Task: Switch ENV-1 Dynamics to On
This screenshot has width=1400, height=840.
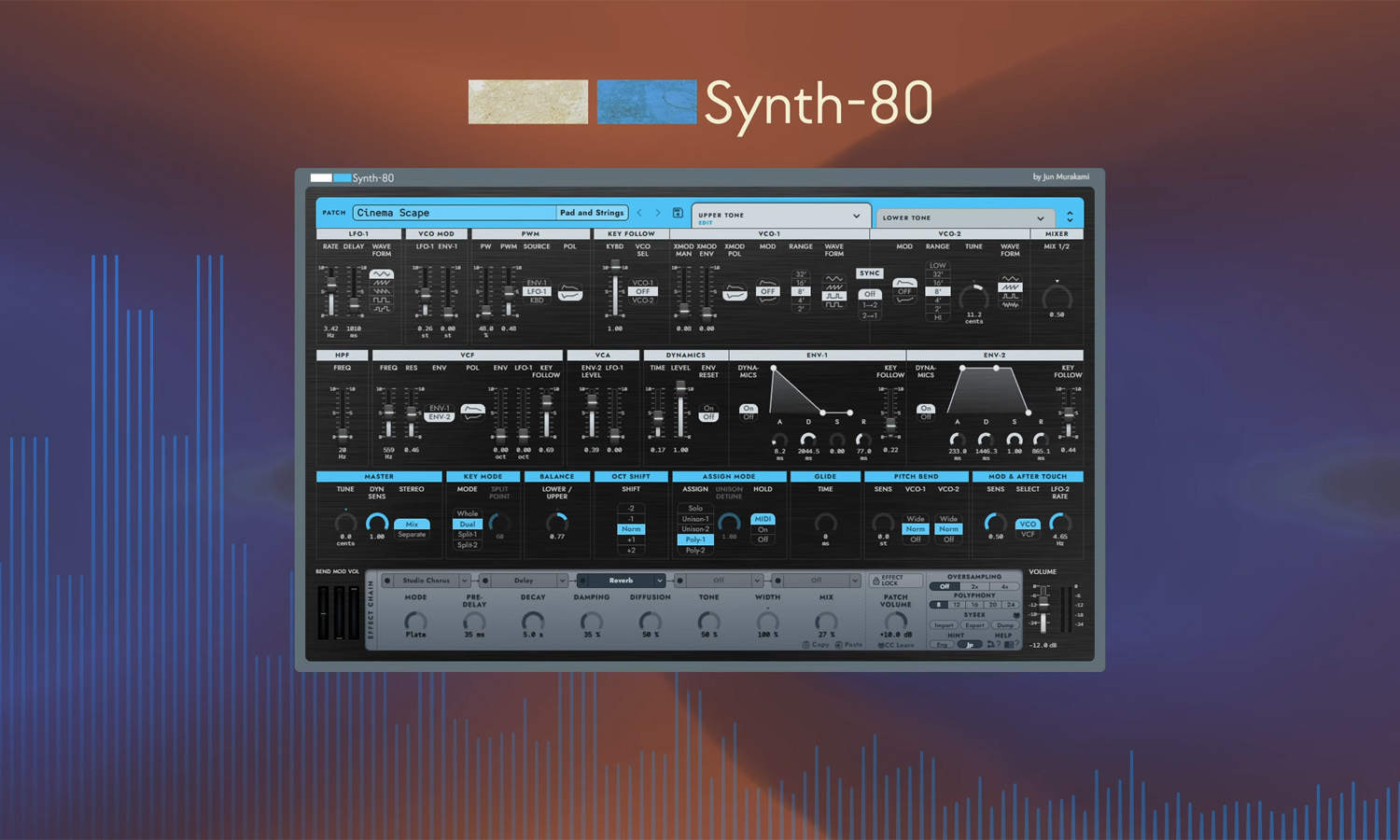Action: coord(748,409)
